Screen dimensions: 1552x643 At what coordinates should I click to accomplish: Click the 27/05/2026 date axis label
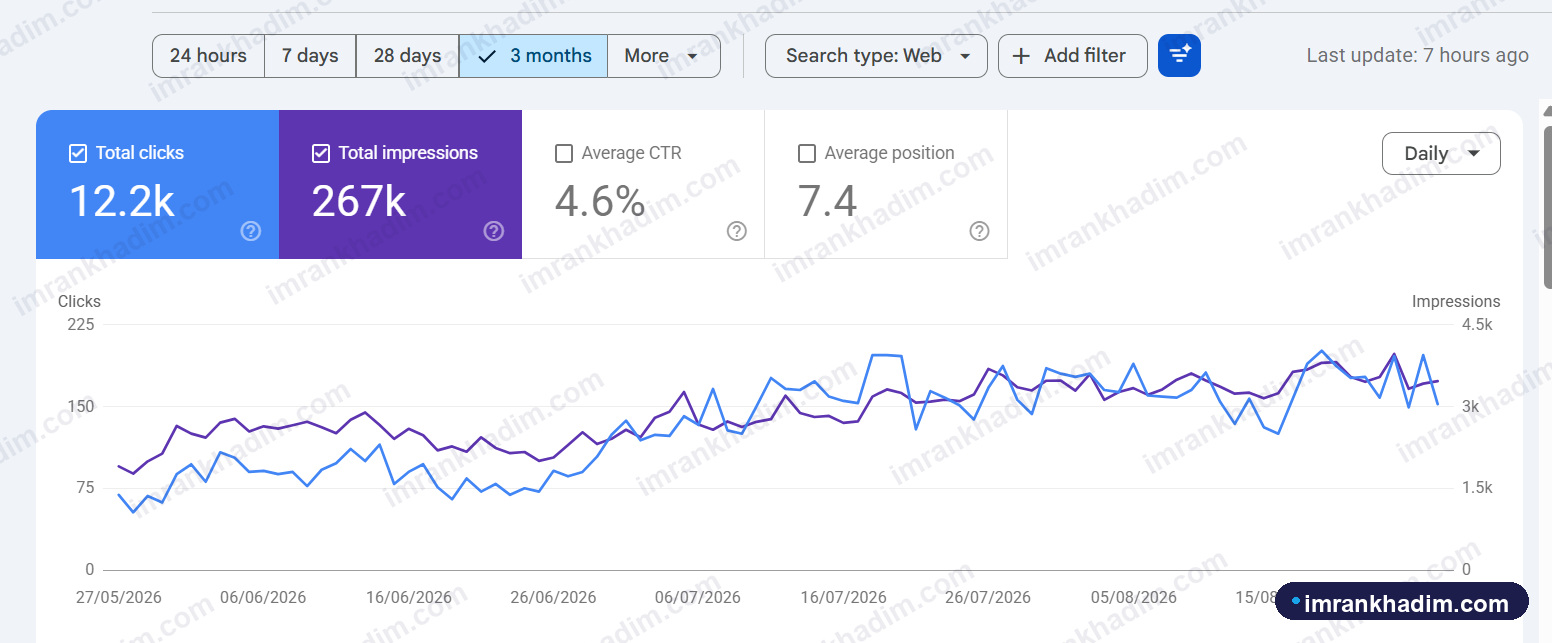pos(119,597)
